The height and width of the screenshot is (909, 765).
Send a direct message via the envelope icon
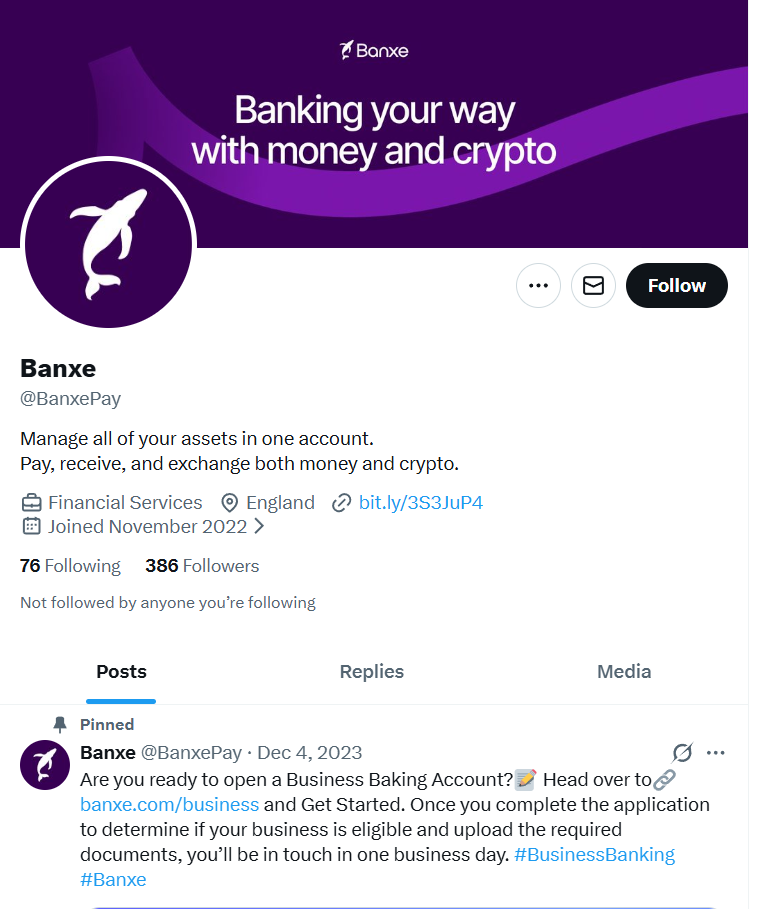pyautogui.click(x=593, y=285)
